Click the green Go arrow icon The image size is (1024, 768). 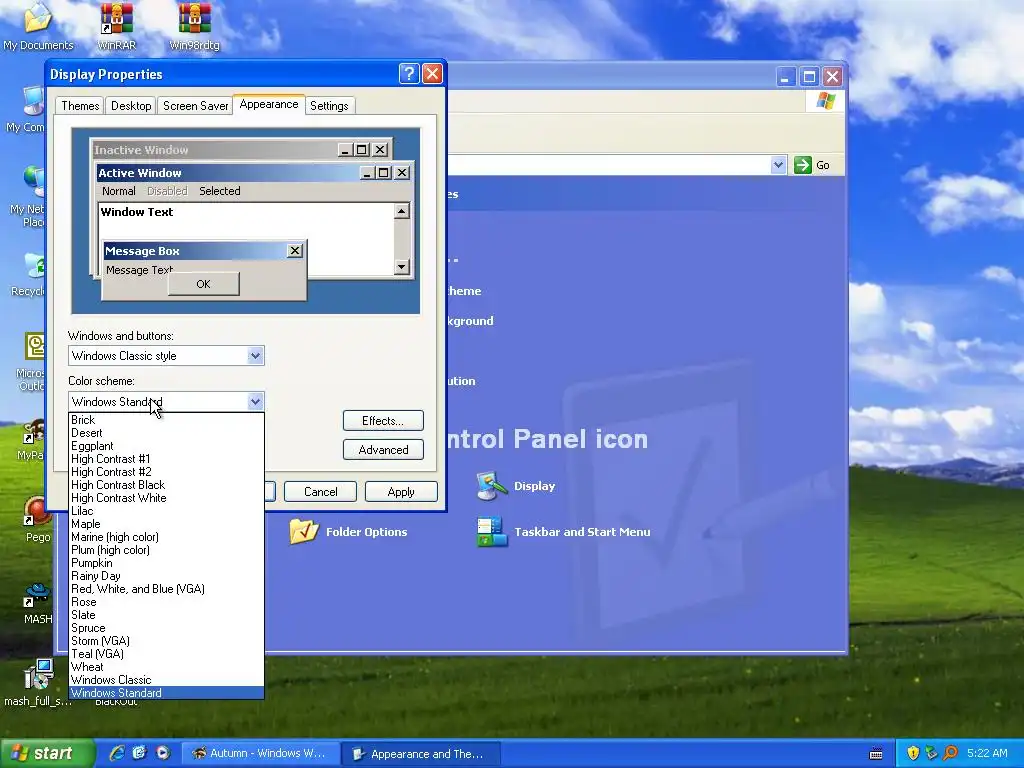[803, 165]
